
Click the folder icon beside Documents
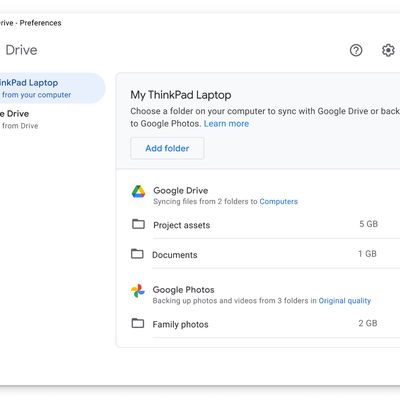(x=137, y=254)
